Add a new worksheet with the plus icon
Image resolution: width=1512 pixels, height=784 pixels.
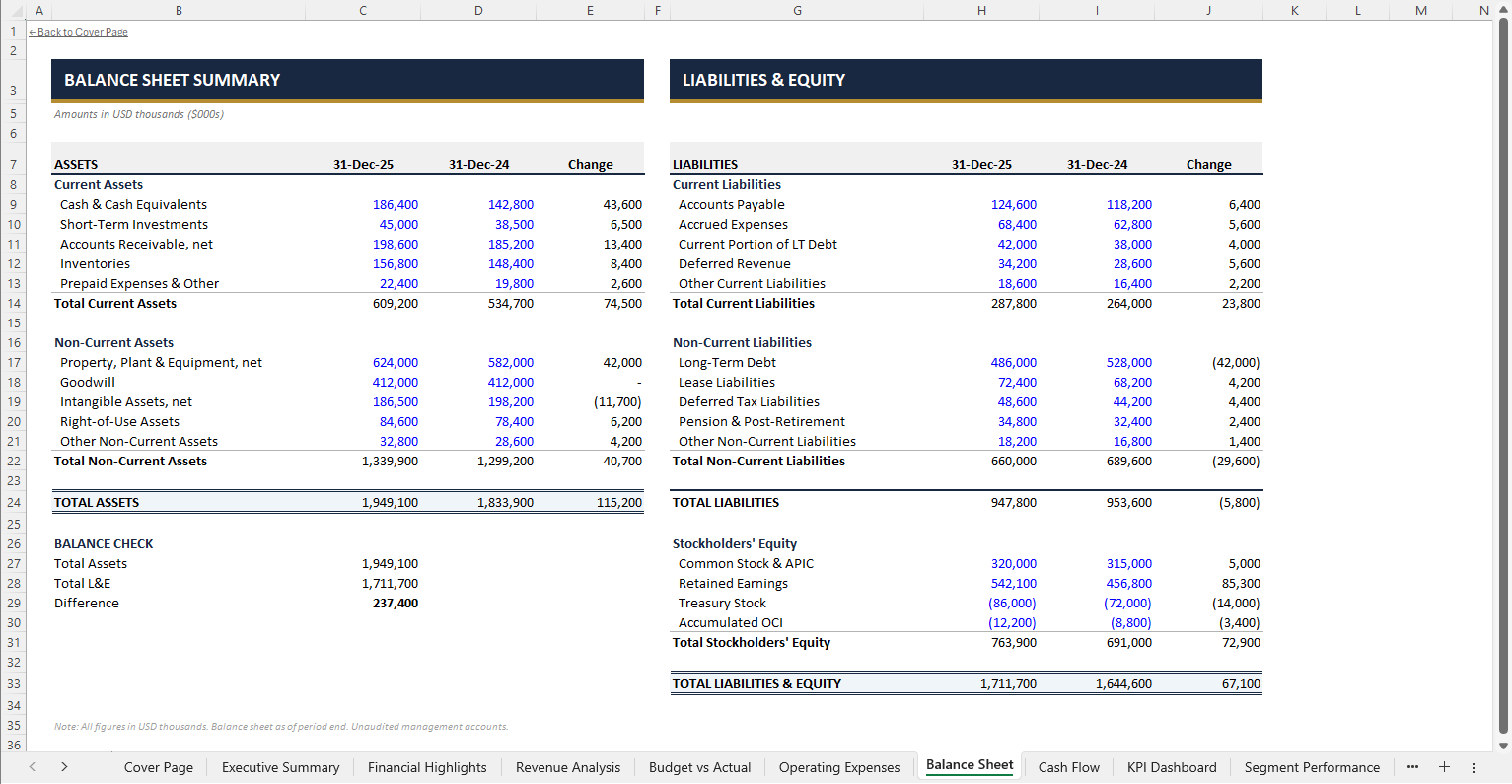[1444, 767]
